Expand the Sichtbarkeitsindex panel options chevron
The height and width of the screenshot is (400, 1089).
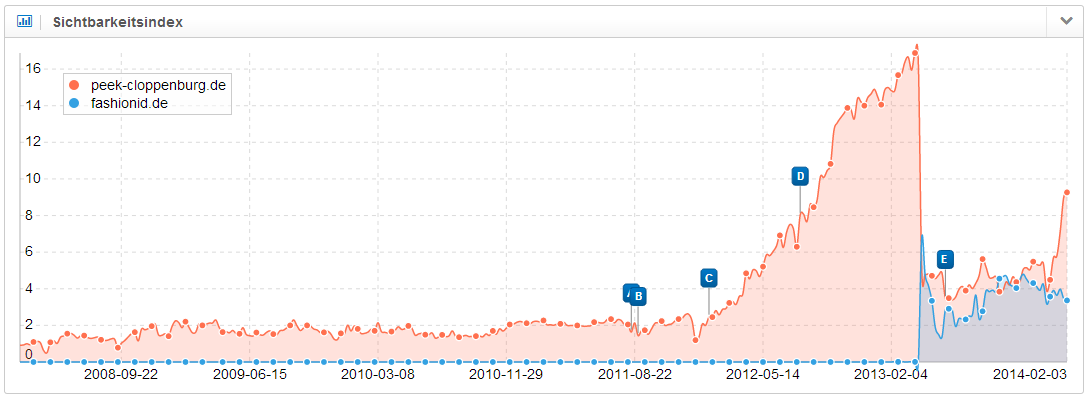[1065, 21]
